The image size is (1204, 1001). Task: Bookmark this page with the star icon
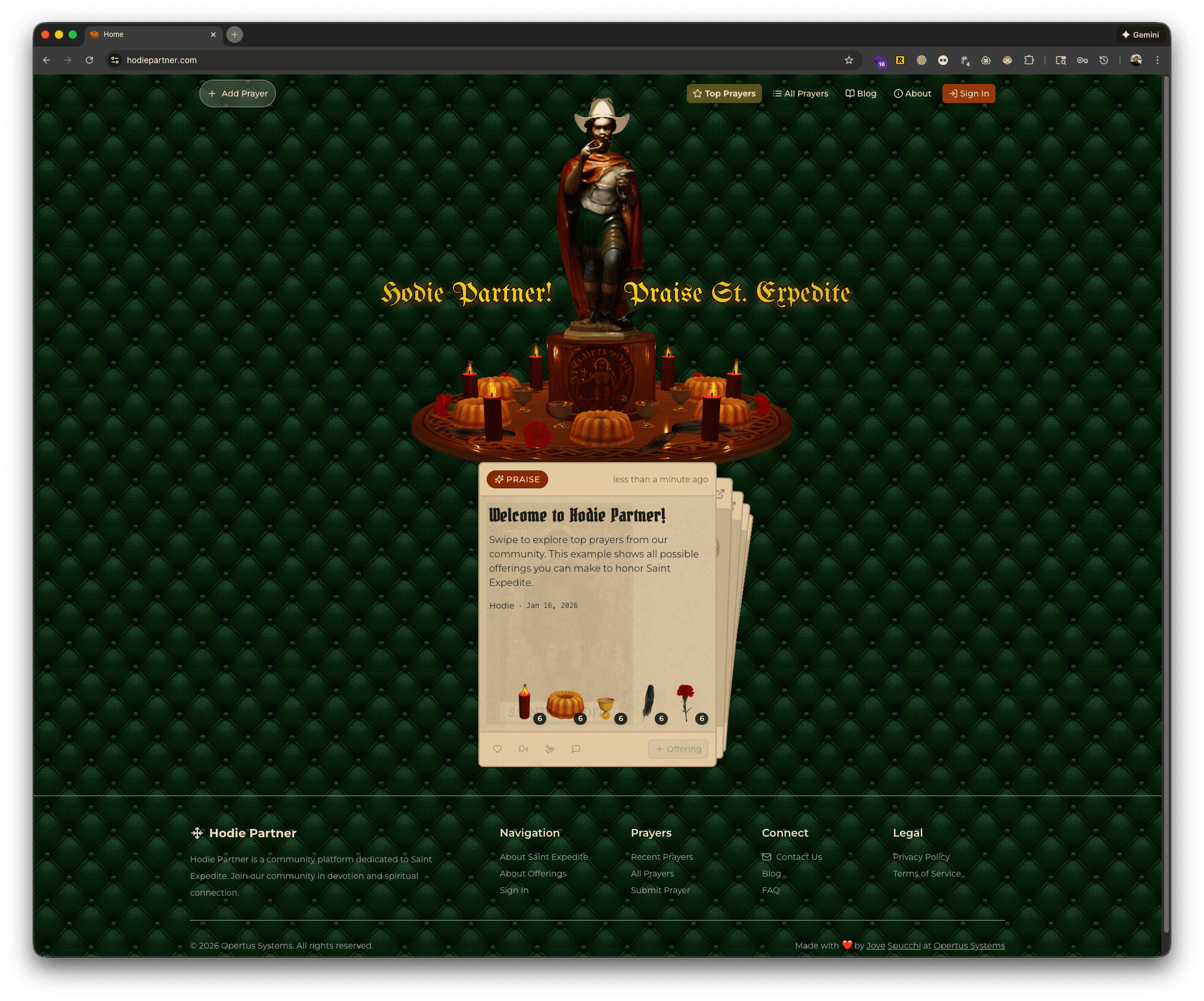849,60
